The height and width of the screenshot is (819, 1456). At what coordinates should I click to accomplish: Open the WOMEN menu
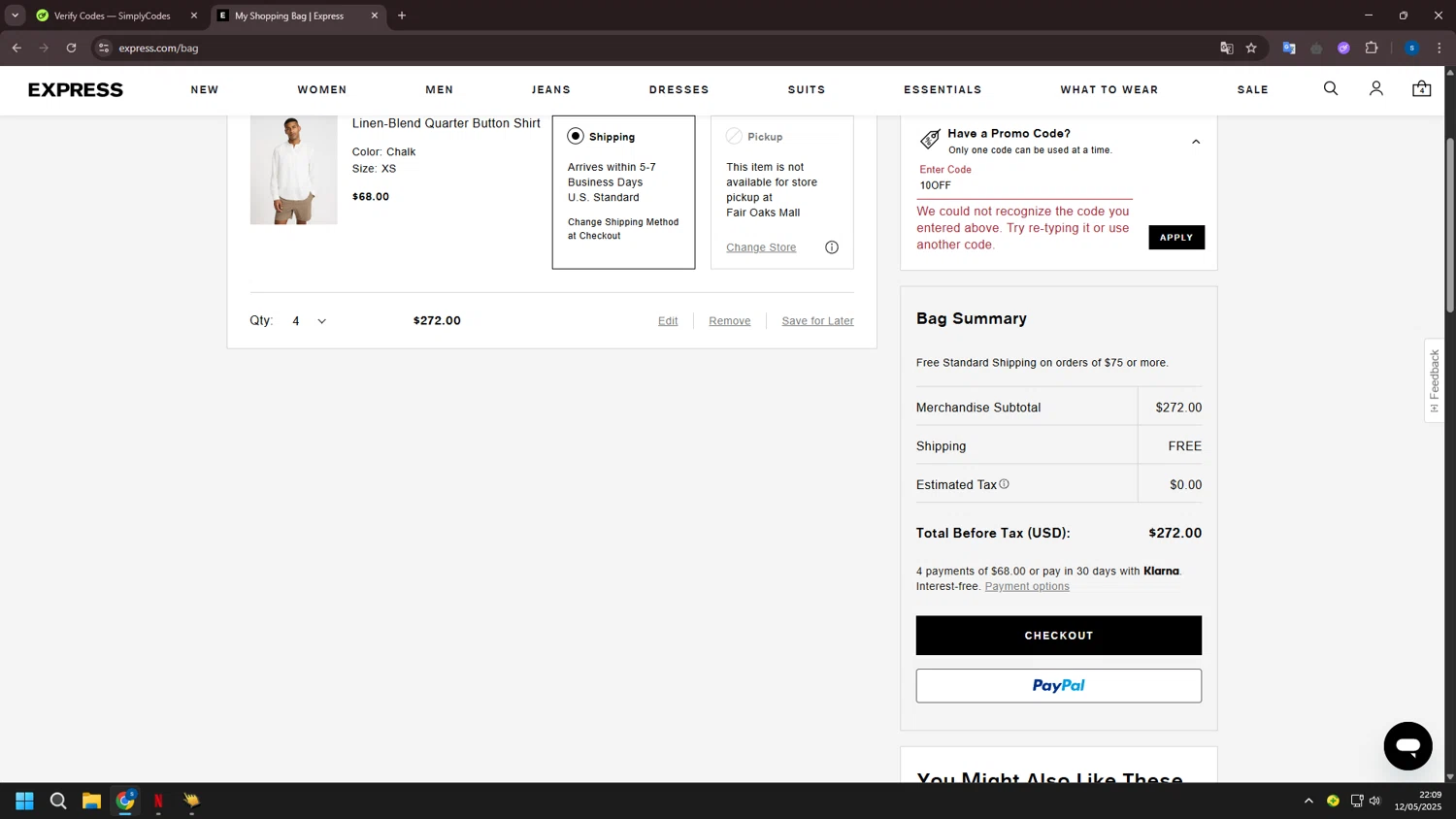pyautogui.click(x=322, y=89)
